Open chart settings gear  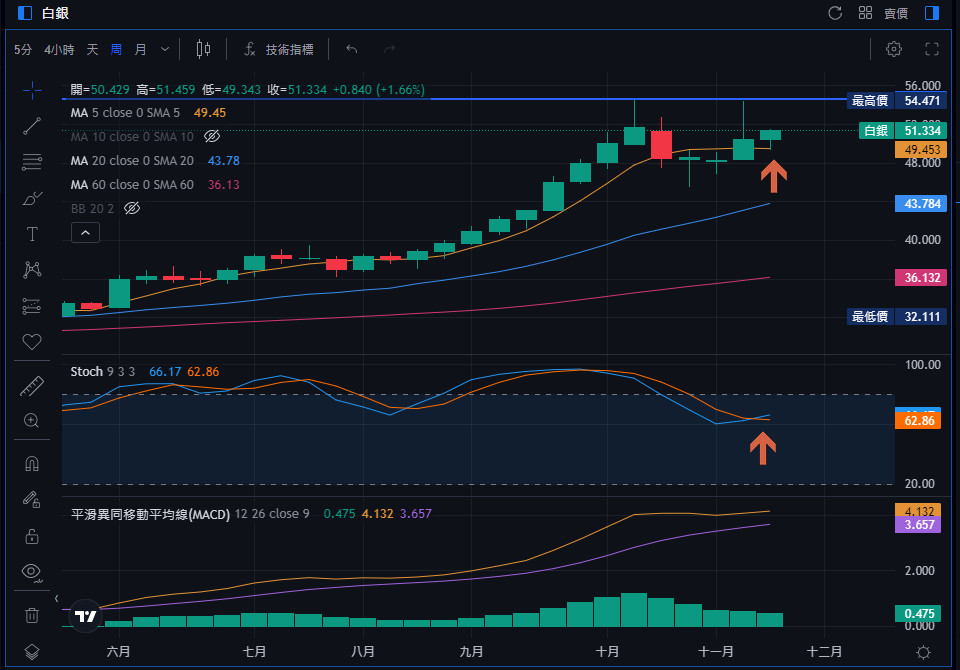[x=894, y=49]
